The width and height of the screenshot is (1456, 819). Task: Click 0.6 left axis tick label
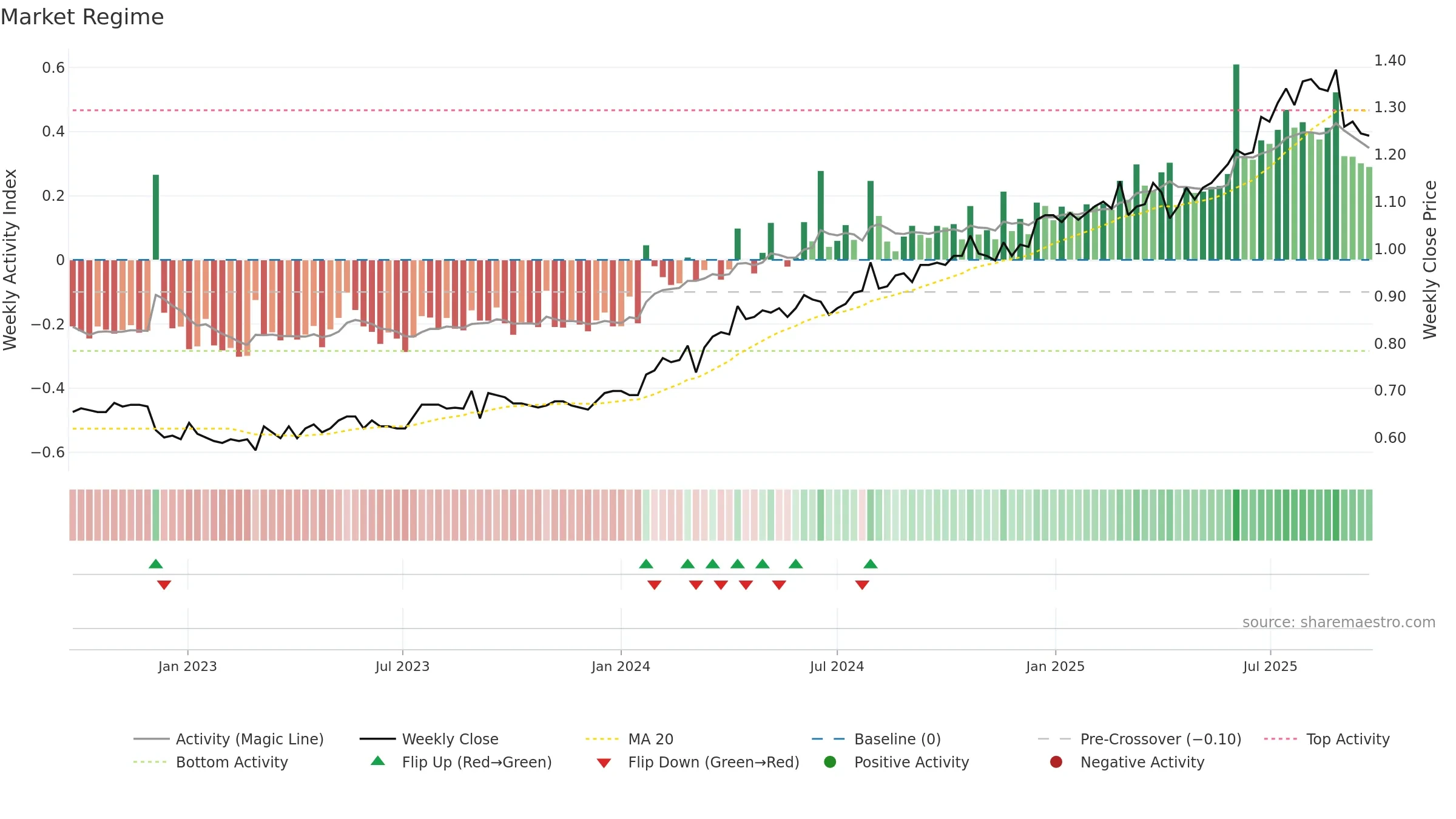53,67
